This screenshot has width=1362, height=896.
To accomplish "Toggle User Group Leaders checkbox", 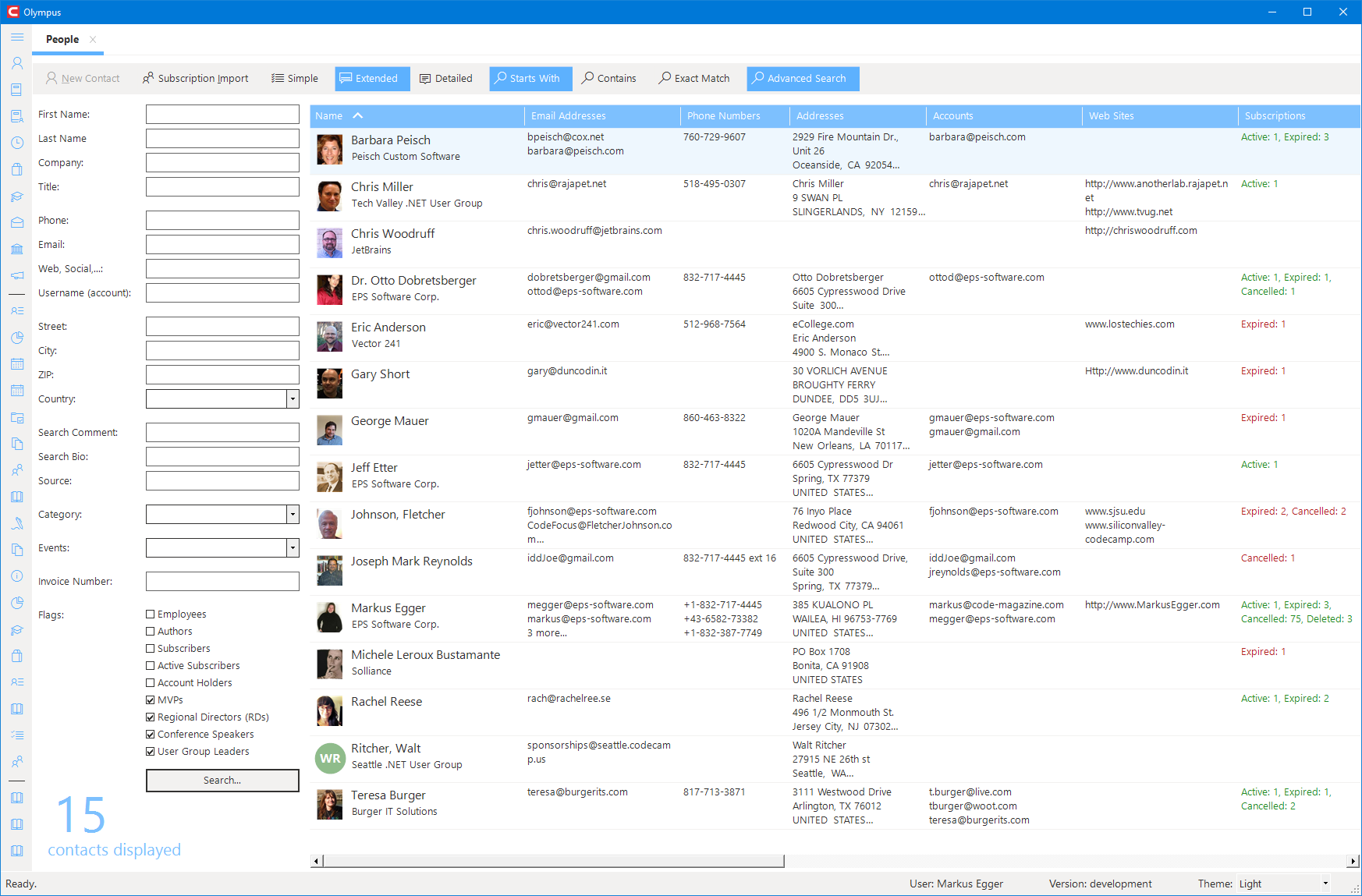I will click(x=151, y=752).
